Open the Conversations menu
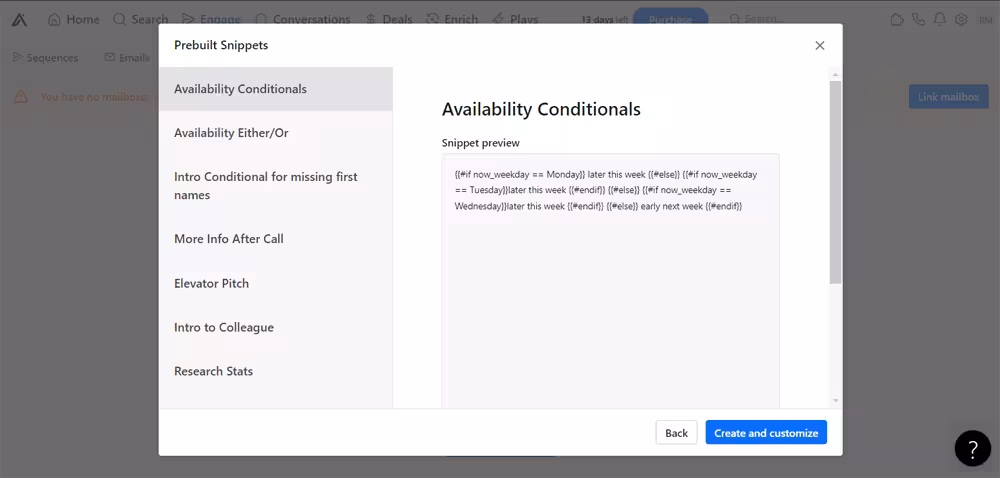Screen dimensions: 1000x500 pyautogui.click(x=302, y=19)
